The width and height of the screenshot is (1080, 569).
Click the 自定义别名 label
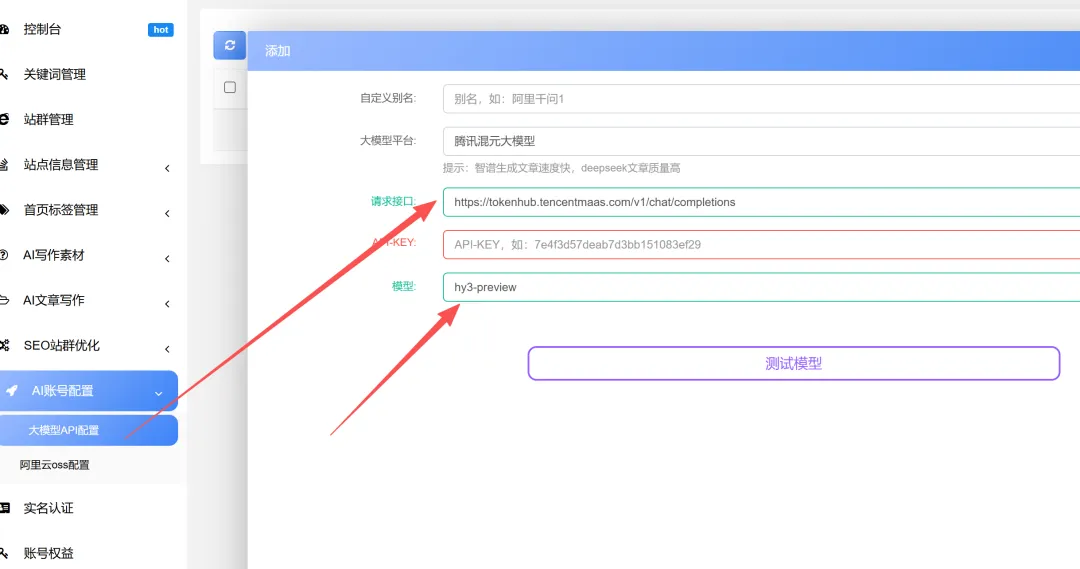[x=388, y=99]
